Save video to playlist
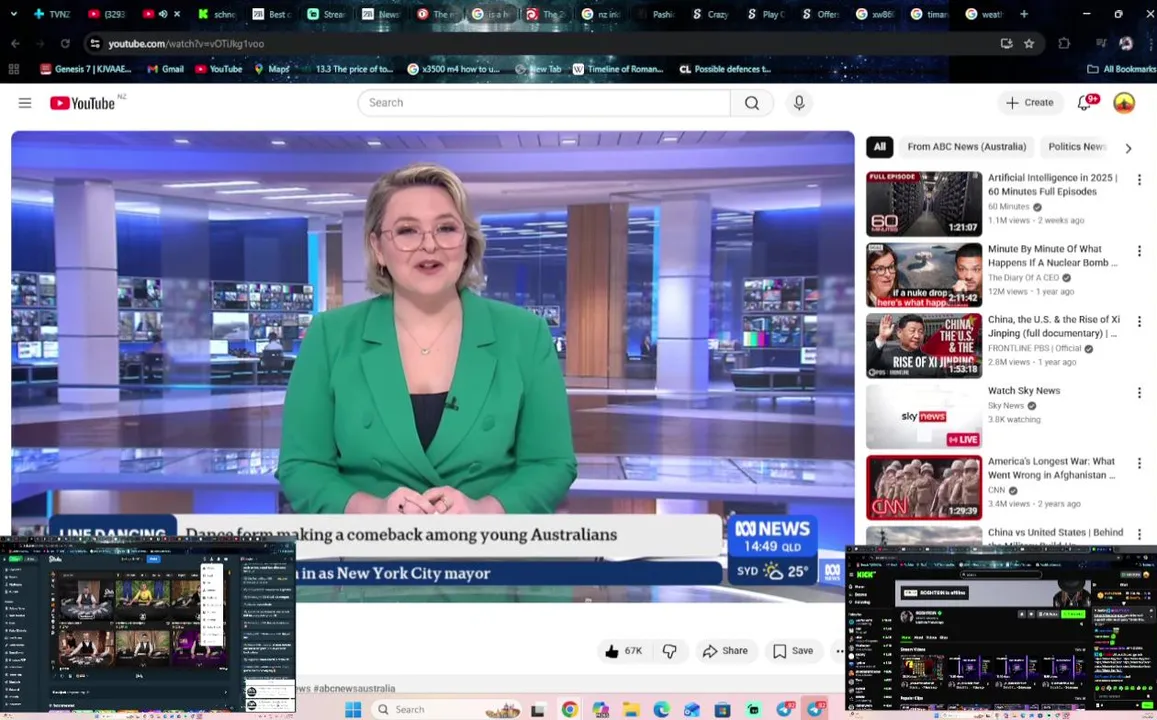1157x720 pixels. pos(793,651)
